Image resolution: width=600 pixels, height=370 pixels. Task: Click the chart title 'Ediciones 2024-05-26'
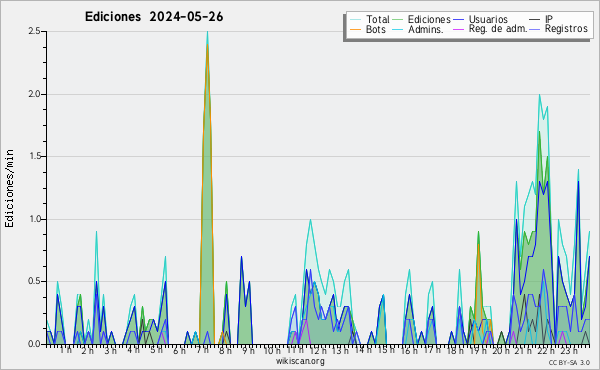click(154, 17)
